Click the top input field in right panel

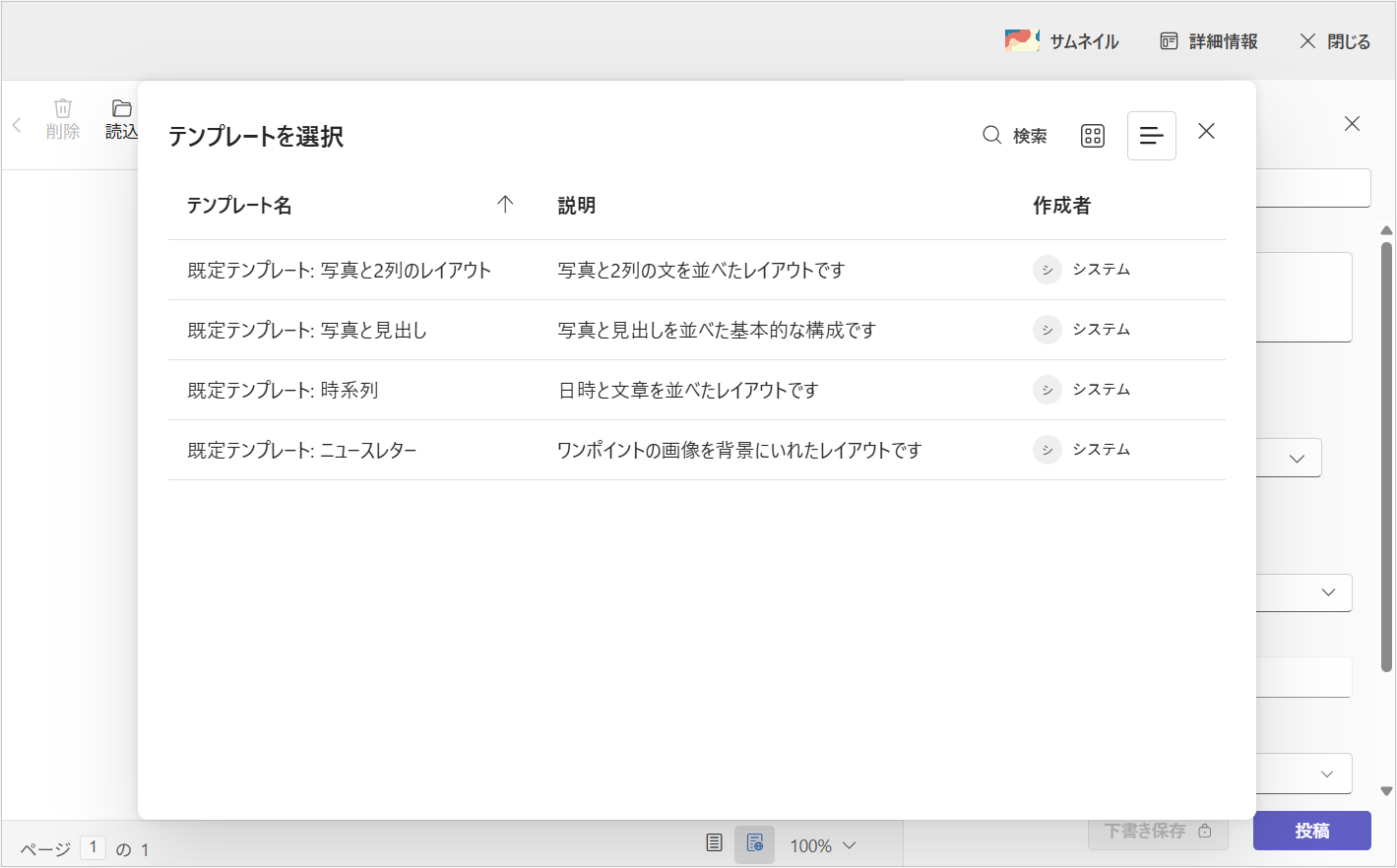point(1313,188)
